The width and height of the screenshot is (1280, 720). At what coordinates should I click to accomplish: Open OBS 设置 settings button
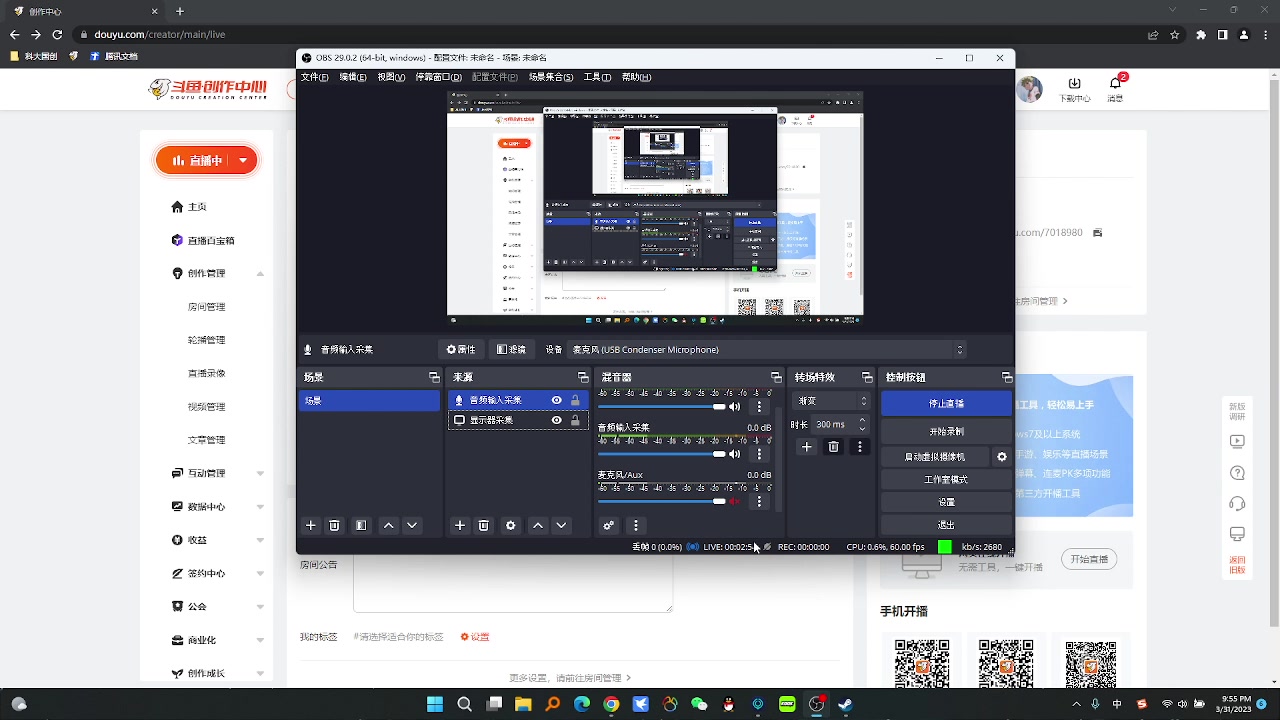click(946, 502)
